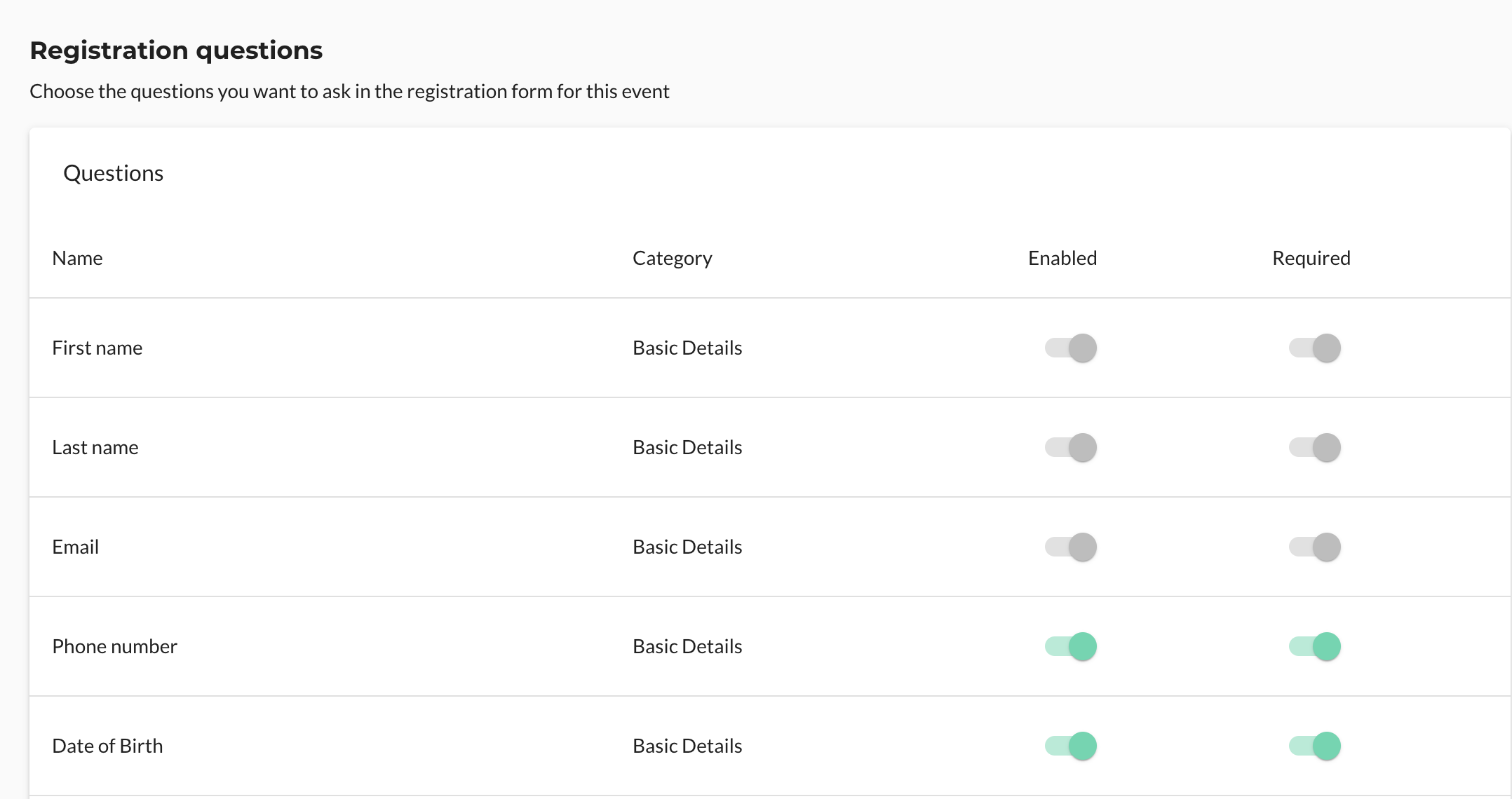
Task: Click the Category column header
Action: [x=672, y=258]
